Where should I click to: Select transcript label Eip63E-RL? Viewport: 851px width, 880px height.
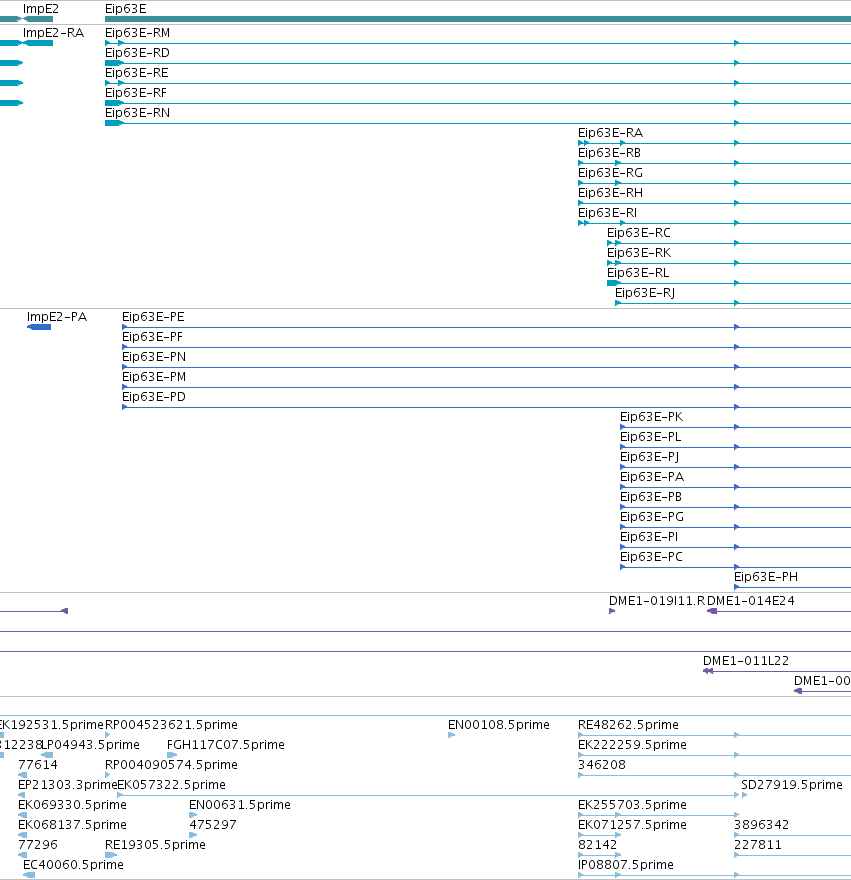pos(638,273)
